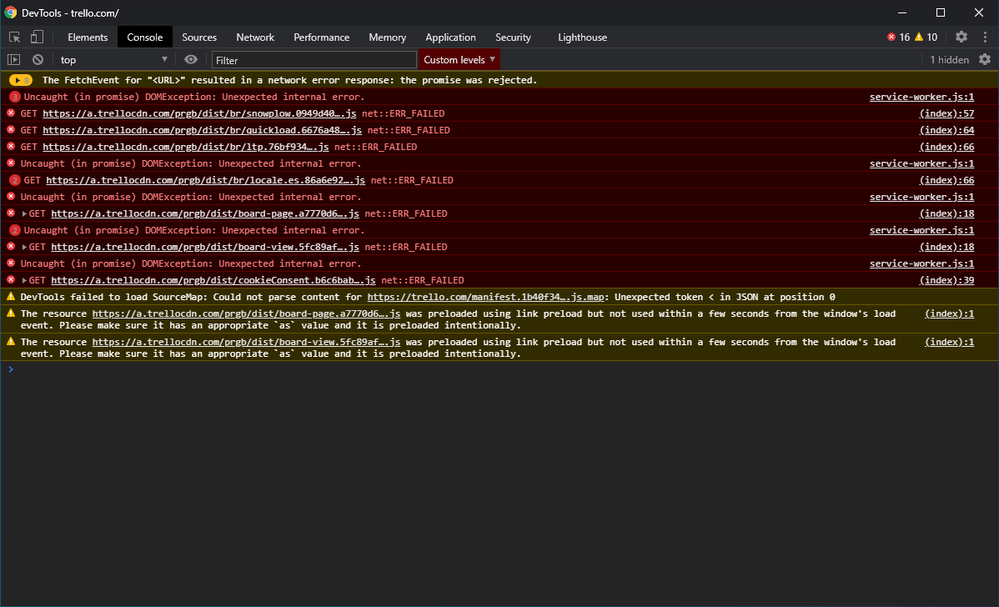The height and width of the screenshot is (607, 999).
Task: Open console settings gear beside hidden count
Action: coord(985,59)
